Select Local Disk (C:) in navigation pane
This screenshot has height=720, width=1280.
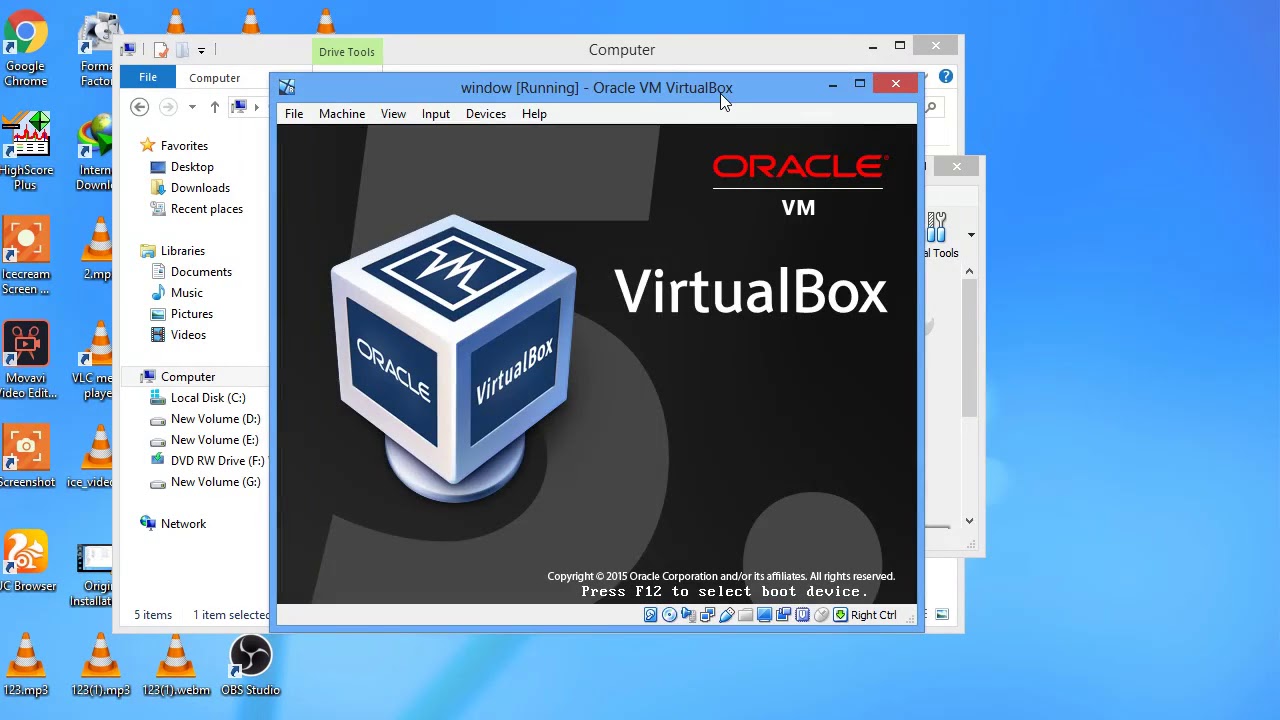point(208,398)
